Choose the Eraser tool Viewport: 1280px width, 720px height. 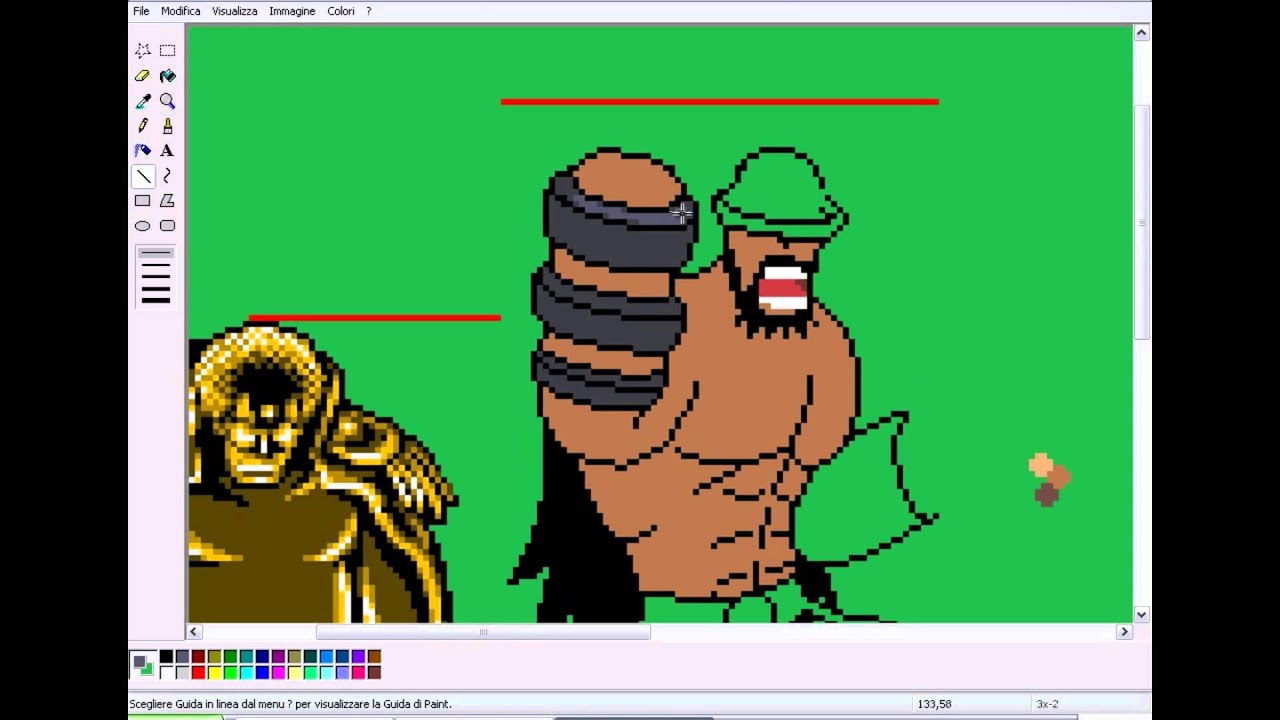143,75
